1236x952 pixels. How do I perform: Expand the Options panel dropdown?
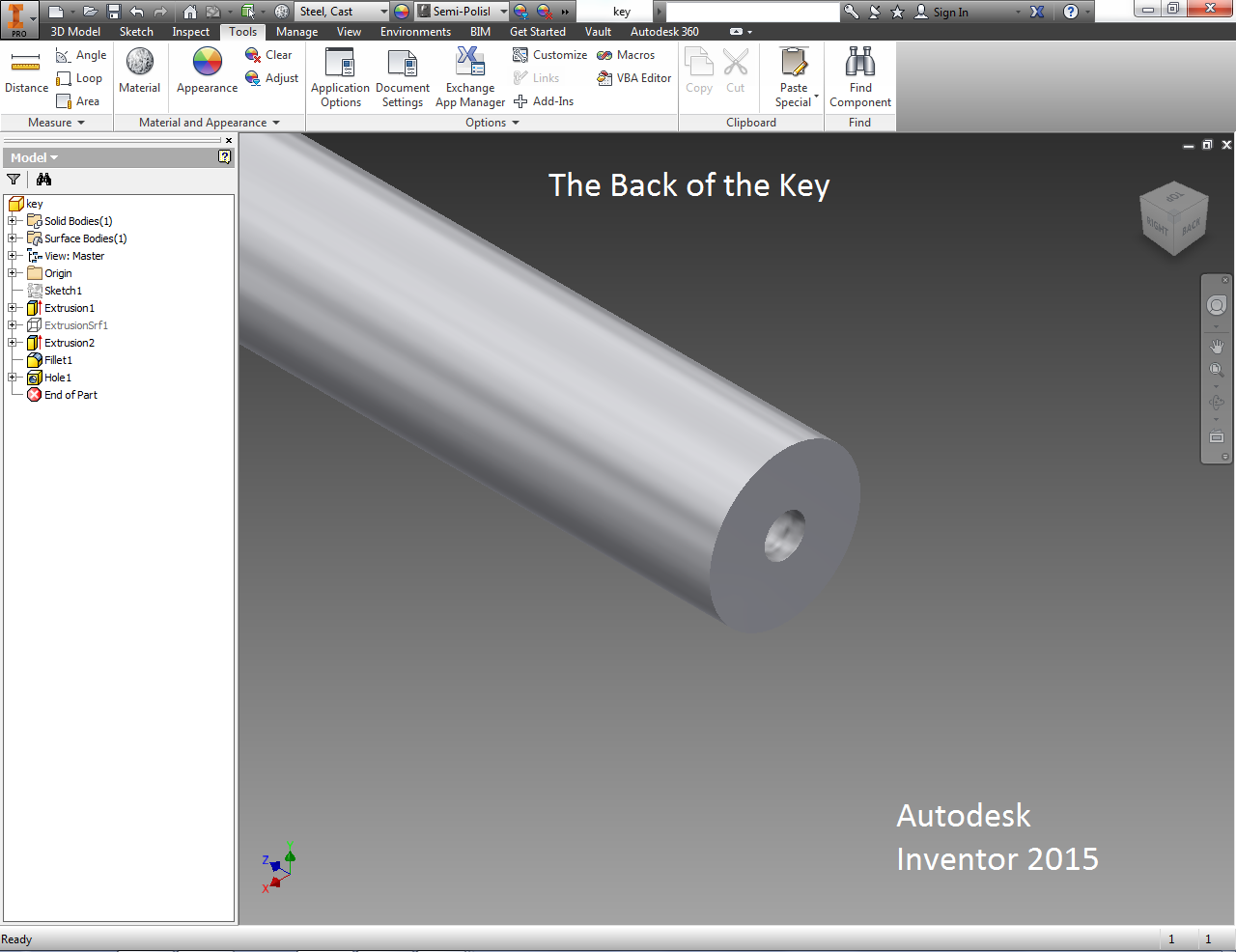pos(492,123)
